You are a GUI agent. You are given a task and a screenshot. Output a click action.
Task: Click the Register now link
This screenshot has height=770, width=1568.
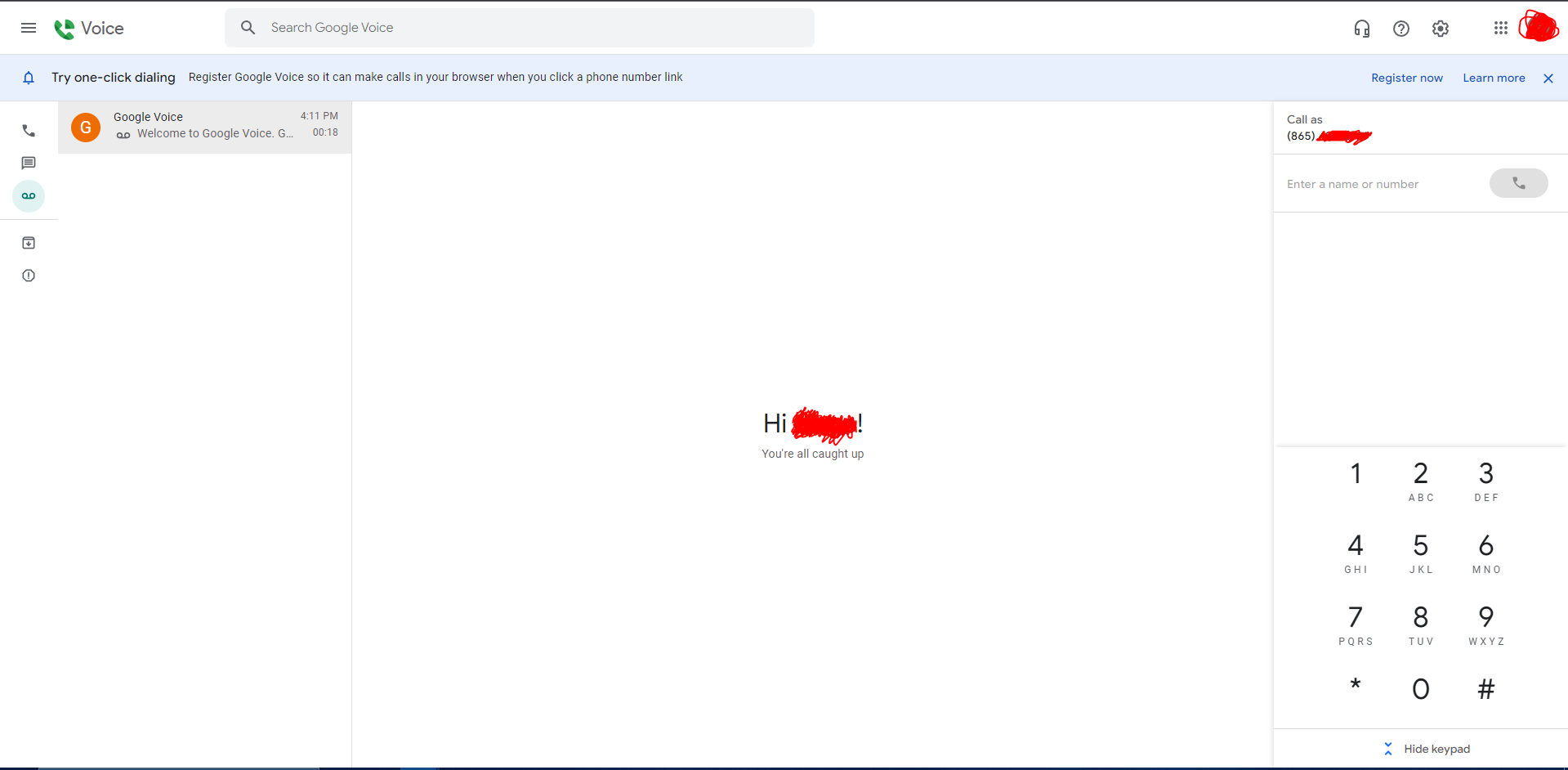click(x=1406, y=78)
